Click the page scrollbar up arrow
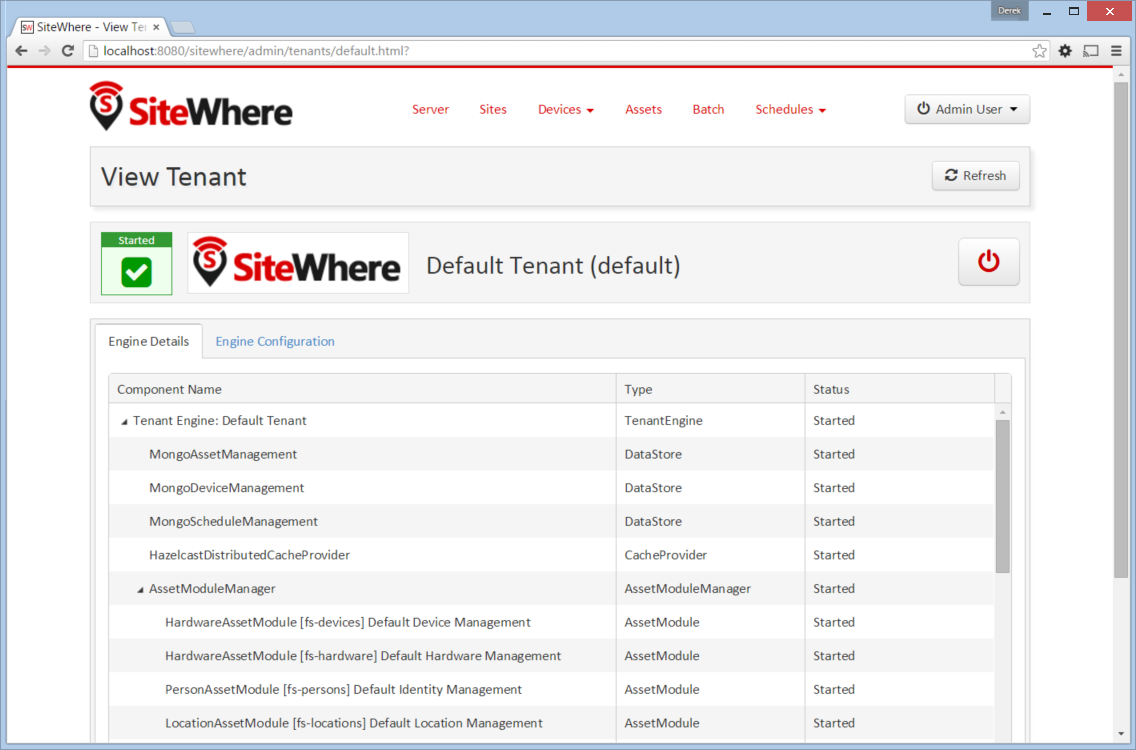Screen dimensions: 1136x750 1121,75
